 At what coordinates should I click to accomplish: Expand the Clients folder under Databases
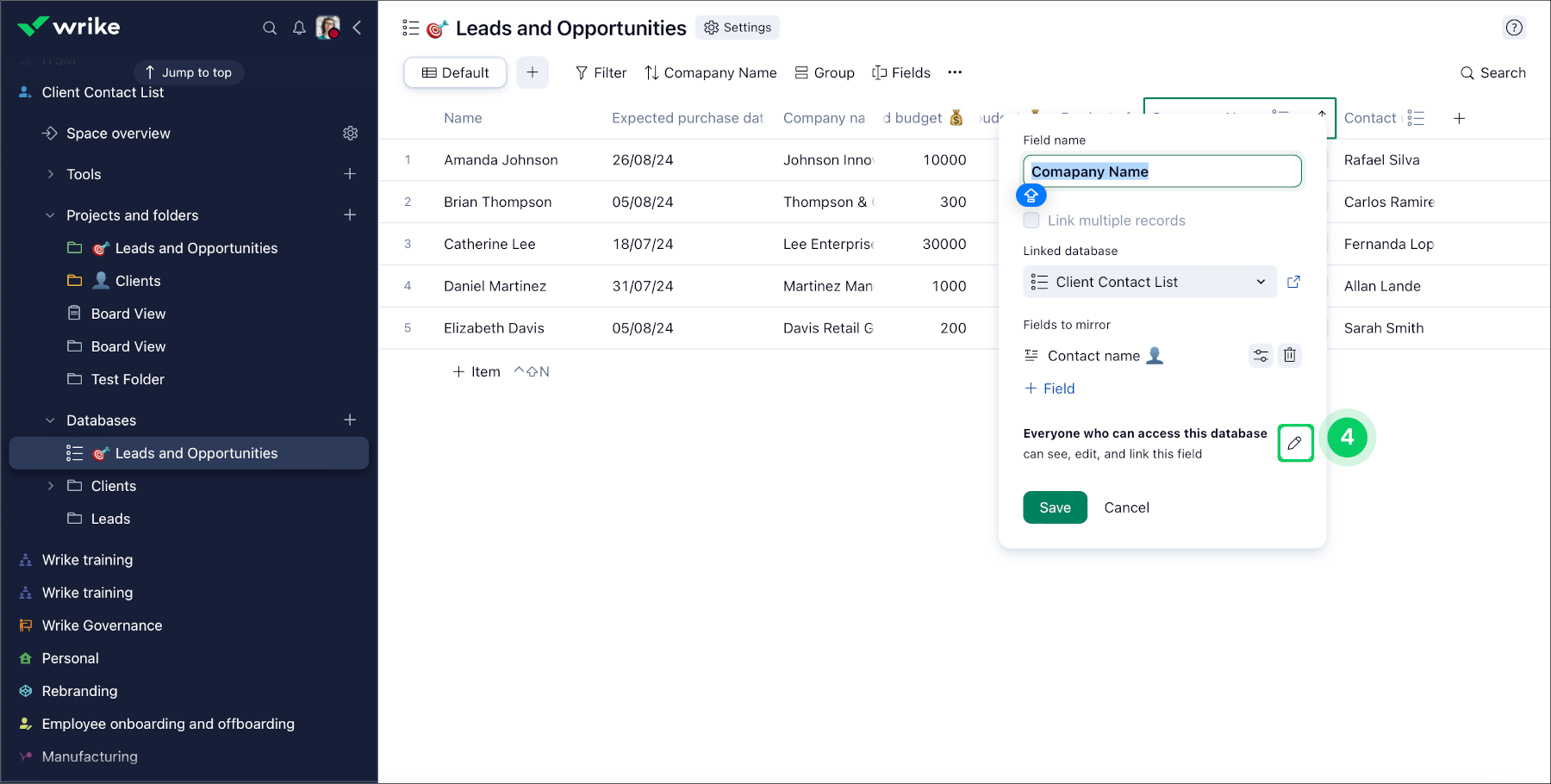tap(50, 486)
